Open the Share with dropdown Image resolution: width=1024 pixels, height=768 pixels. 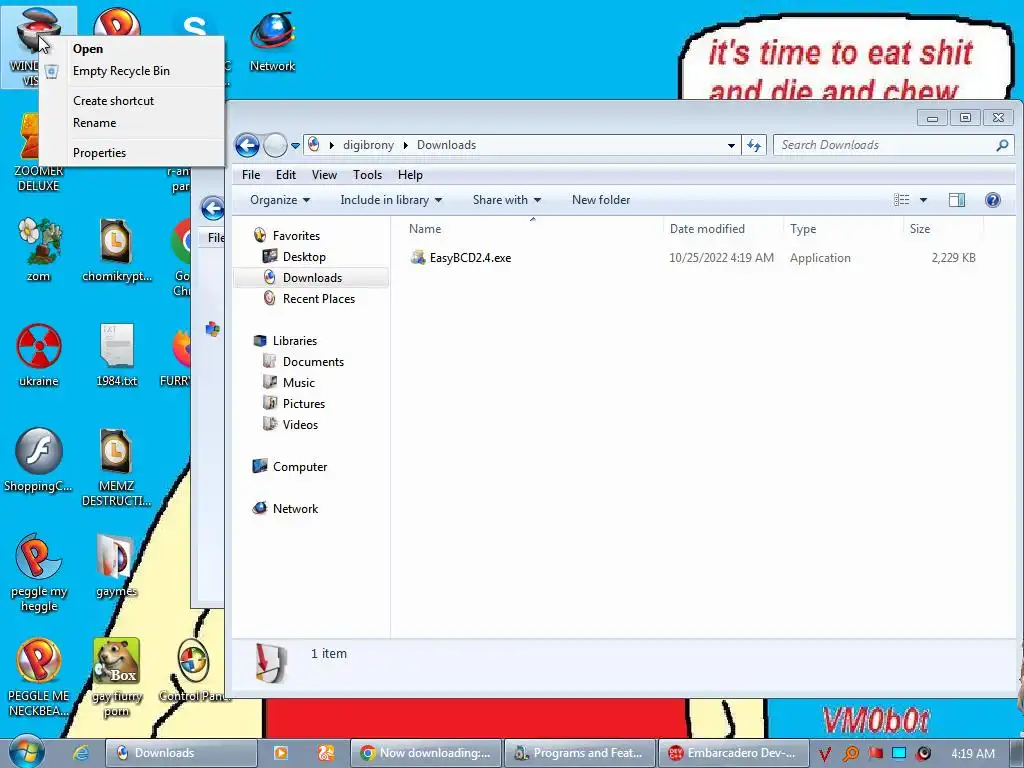click(x=507, y=200)
